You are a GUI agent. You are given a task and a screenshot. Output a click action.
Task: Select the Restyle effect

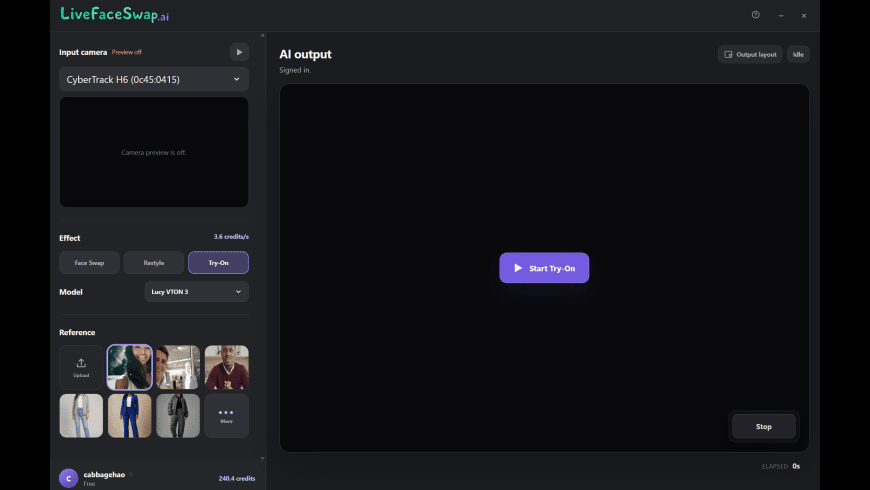[154, 262]
